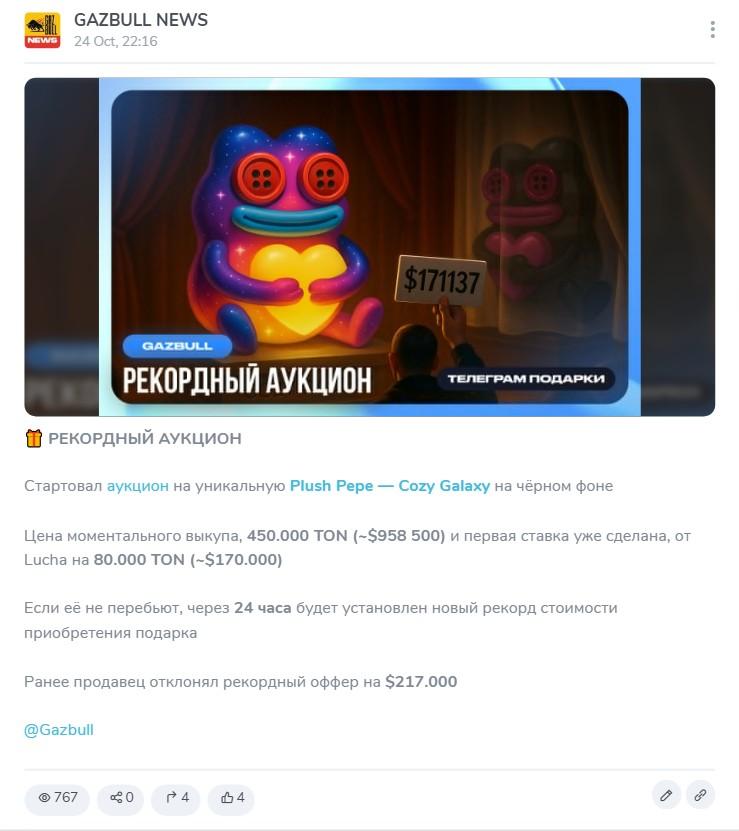Click the $171137 price sign in image
The height and width of the screenshot is (831, 739).
[442, 280]
